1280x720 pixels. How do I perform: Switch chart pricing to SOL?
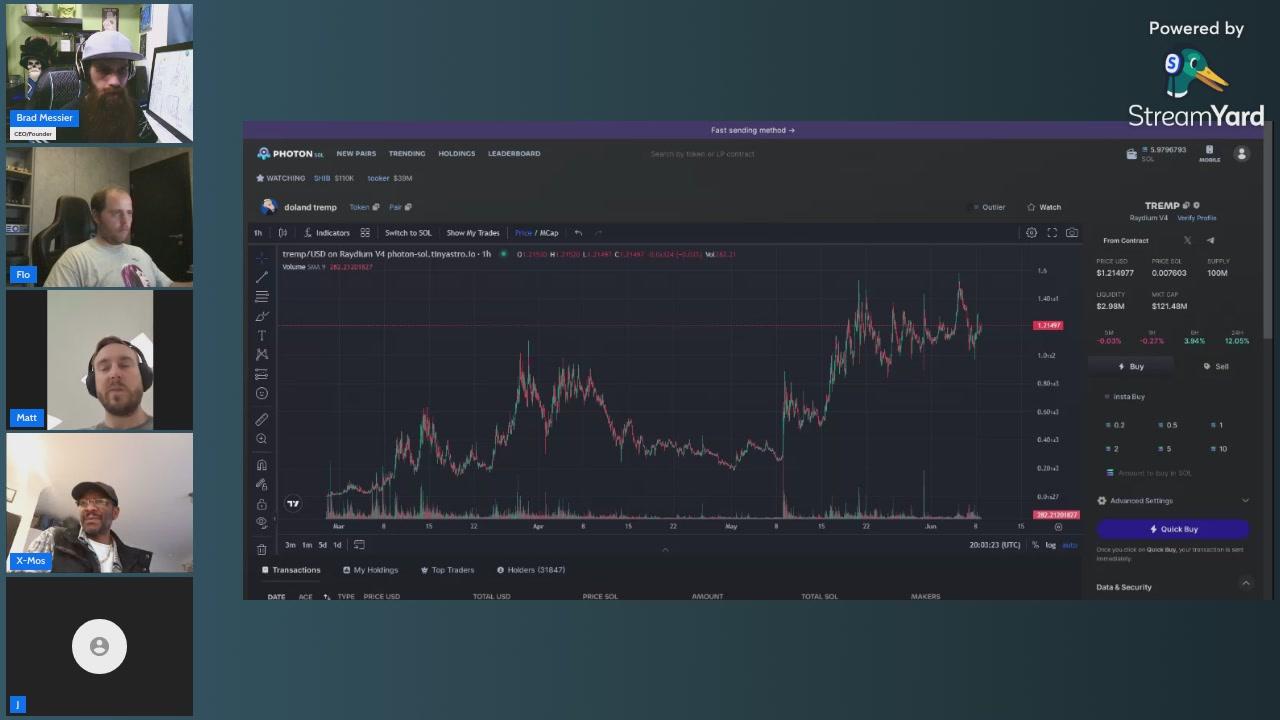coord(408,233)
